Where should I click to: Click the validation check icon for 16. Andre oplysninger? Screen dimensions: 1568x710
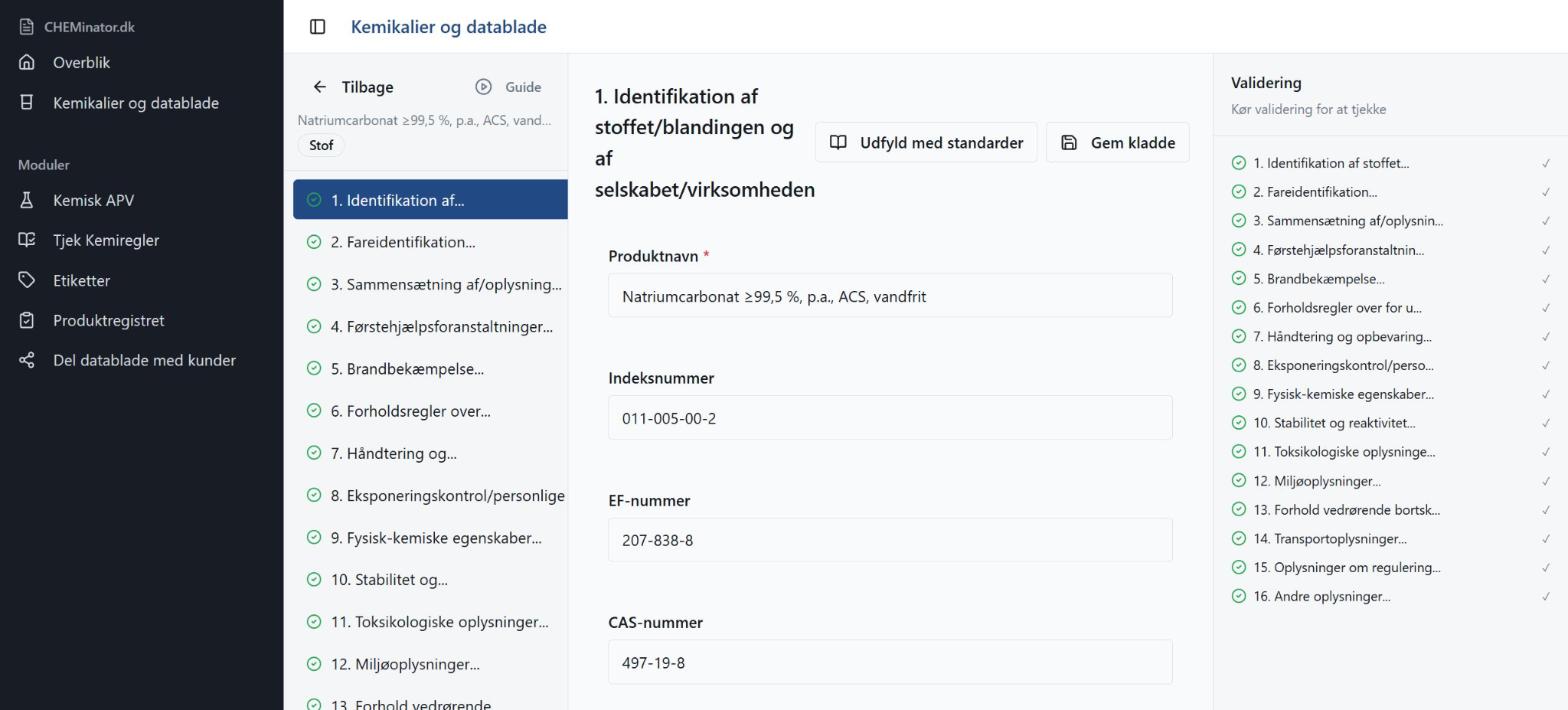1239,596
